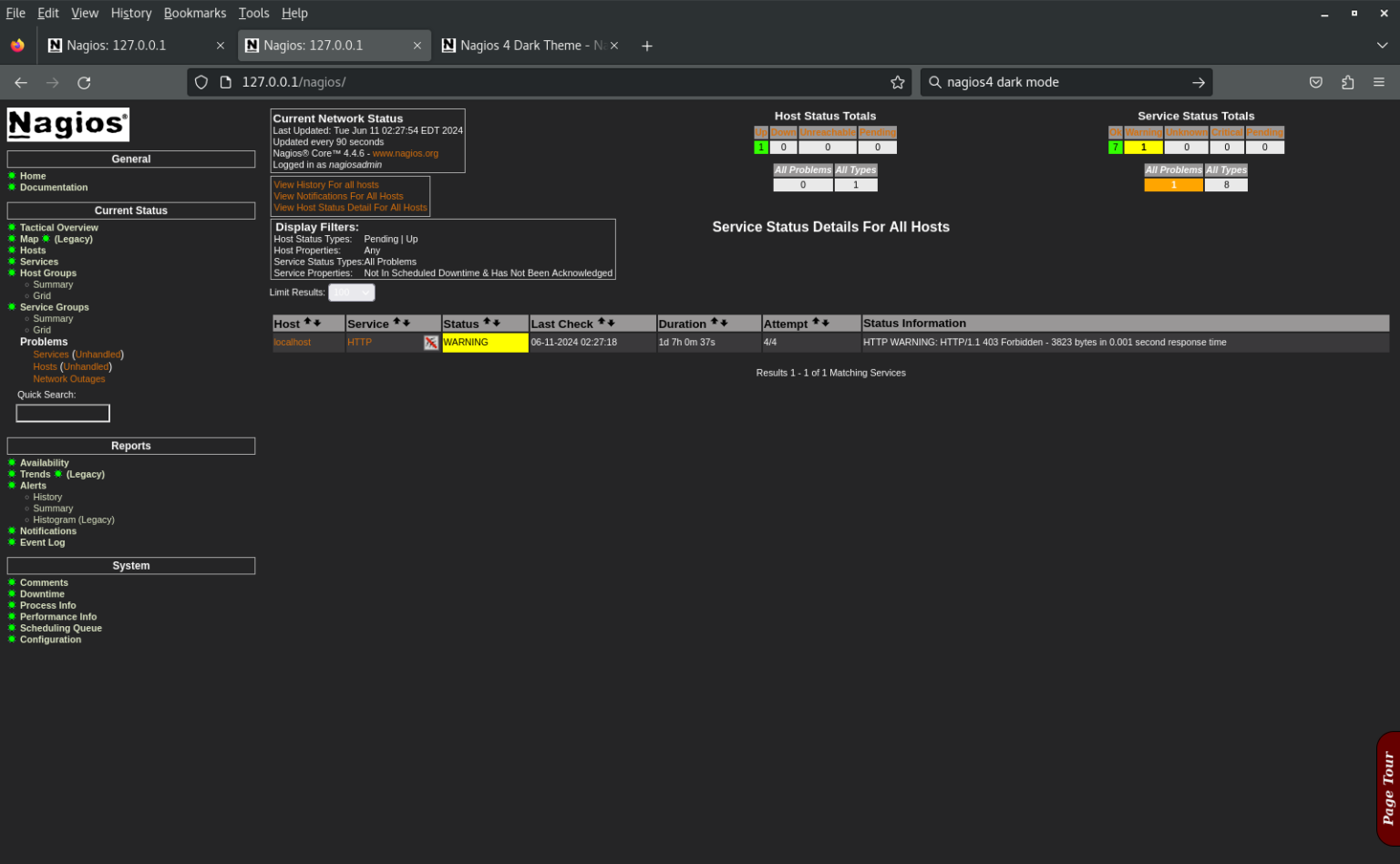Open the File menu
The width and height of the screenshot is (1400, 864).
point(15,13)
